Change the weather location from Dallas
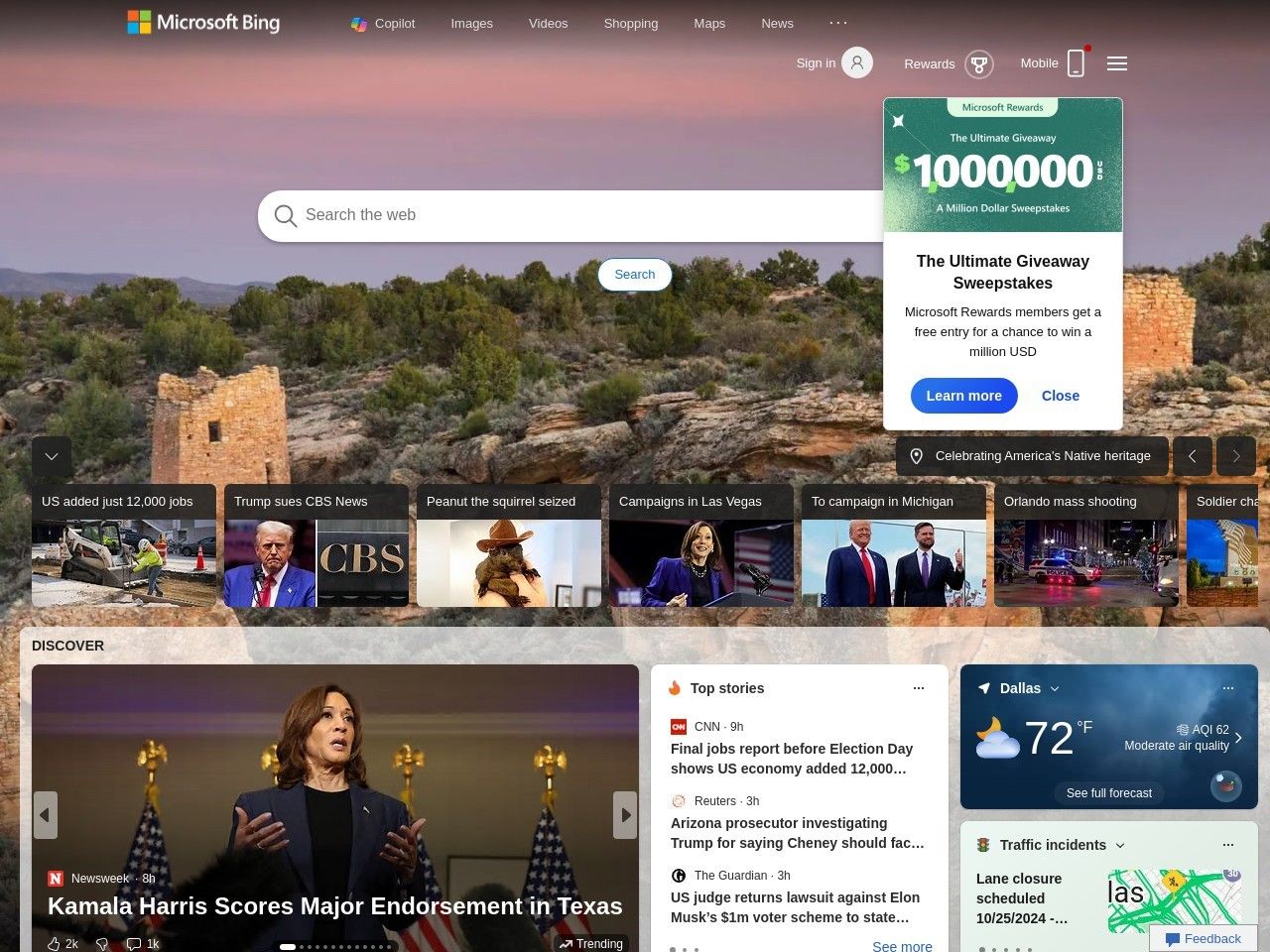Viewport: 1270px width, 952px height. [1029, 688]
